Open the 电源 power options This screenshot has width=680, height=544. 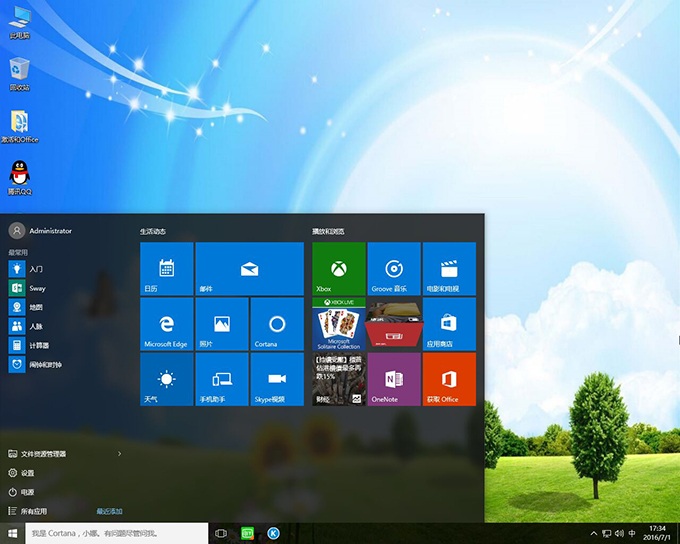tap(27, 492)
